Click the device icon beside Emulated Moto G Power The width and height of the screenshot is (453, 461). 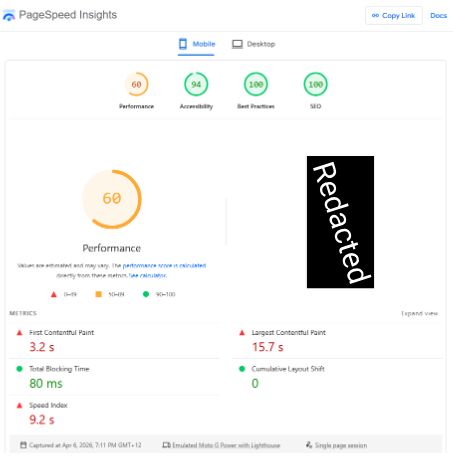[x=166, y=445]
